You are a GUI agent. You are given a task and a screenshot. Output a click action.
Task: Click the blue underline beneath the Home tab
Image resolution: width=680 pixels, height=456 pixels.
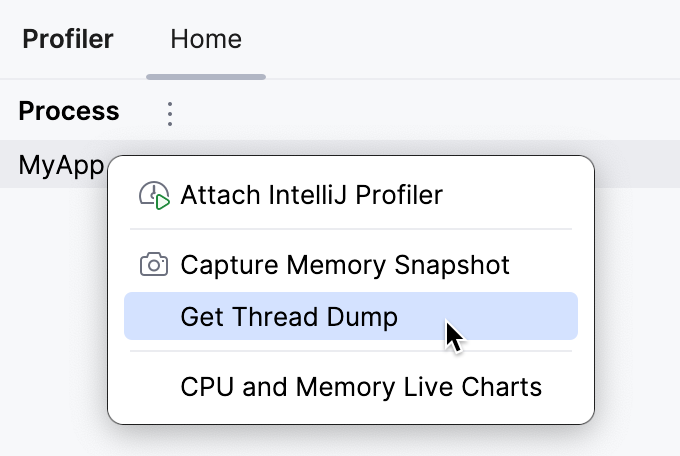point(206,75)
